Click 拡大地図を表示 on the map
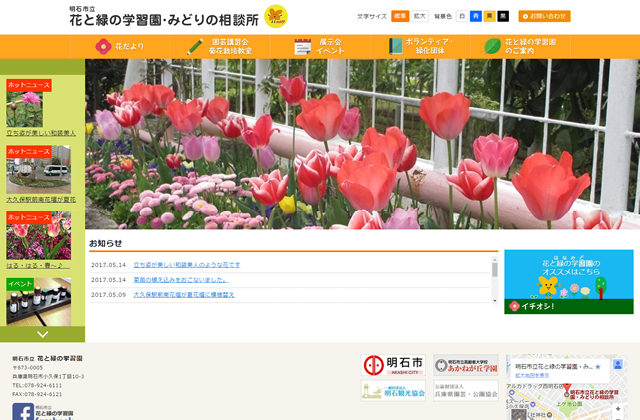This screenshot has width=640, height=420. point(532,376)
